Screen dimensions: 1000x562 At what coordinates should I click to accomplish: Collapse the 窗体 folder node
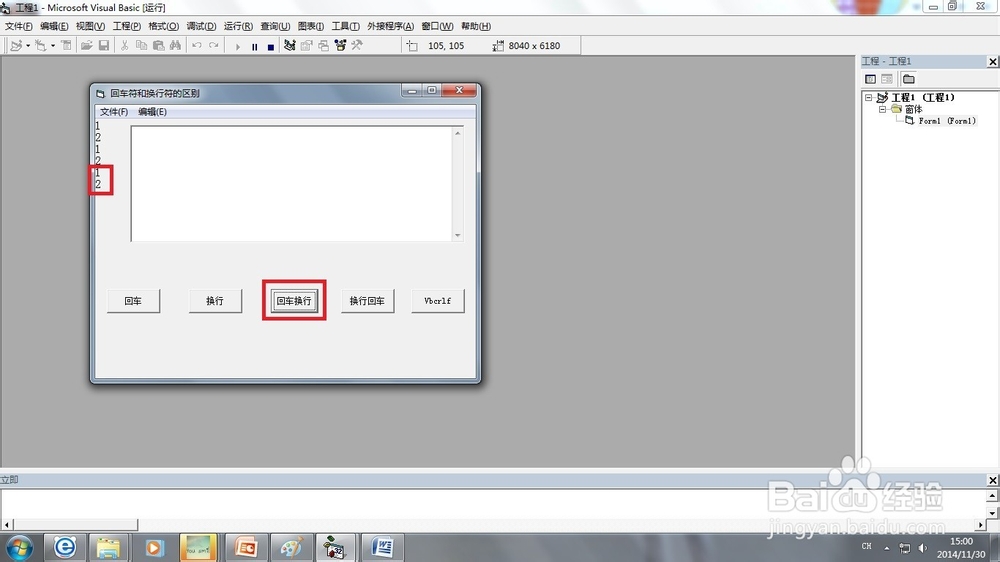(x=883, y=109)
